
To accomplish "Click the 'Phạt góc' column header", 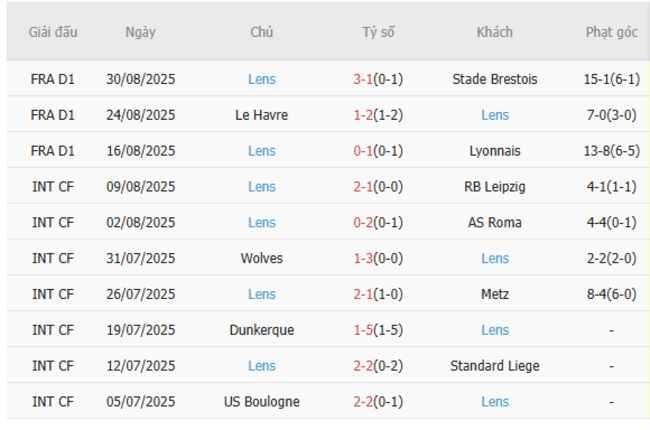I will click(611, 32).
